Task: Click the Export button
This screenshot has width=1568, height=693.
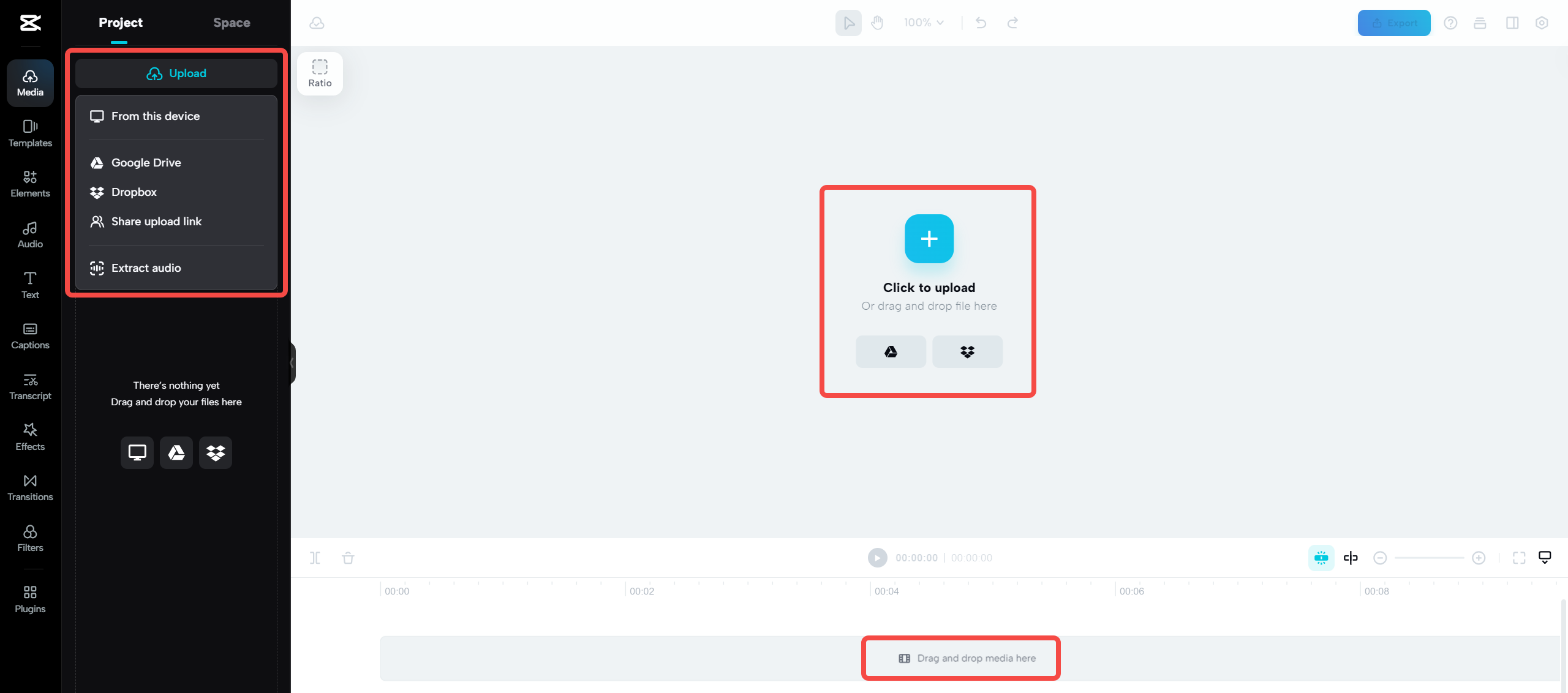Action: click(x=1394, y=23)
